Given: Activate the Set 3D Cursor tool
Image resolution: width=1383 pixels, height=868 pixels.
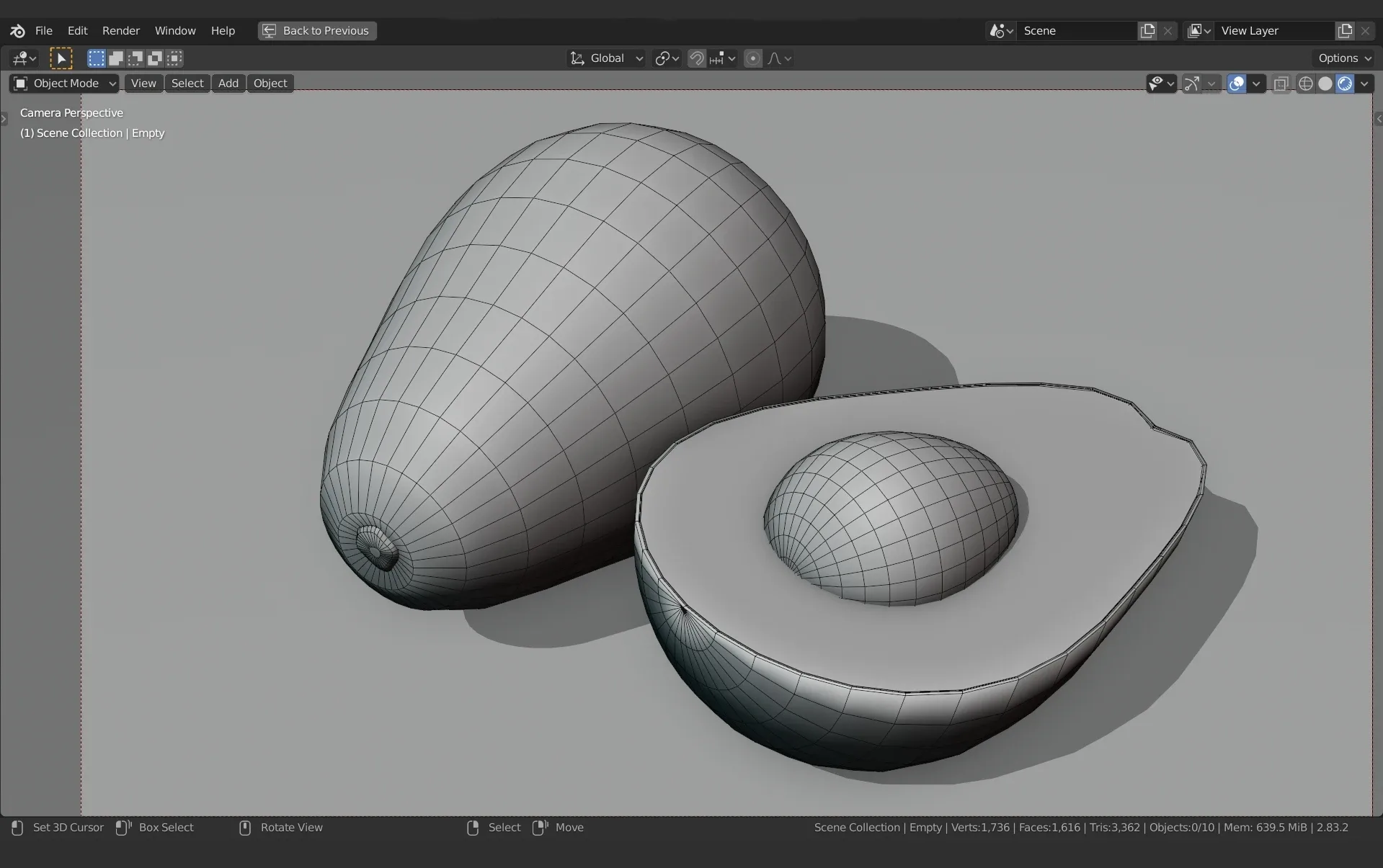Looking at the screenshot, I should click(x=68, y=828).
